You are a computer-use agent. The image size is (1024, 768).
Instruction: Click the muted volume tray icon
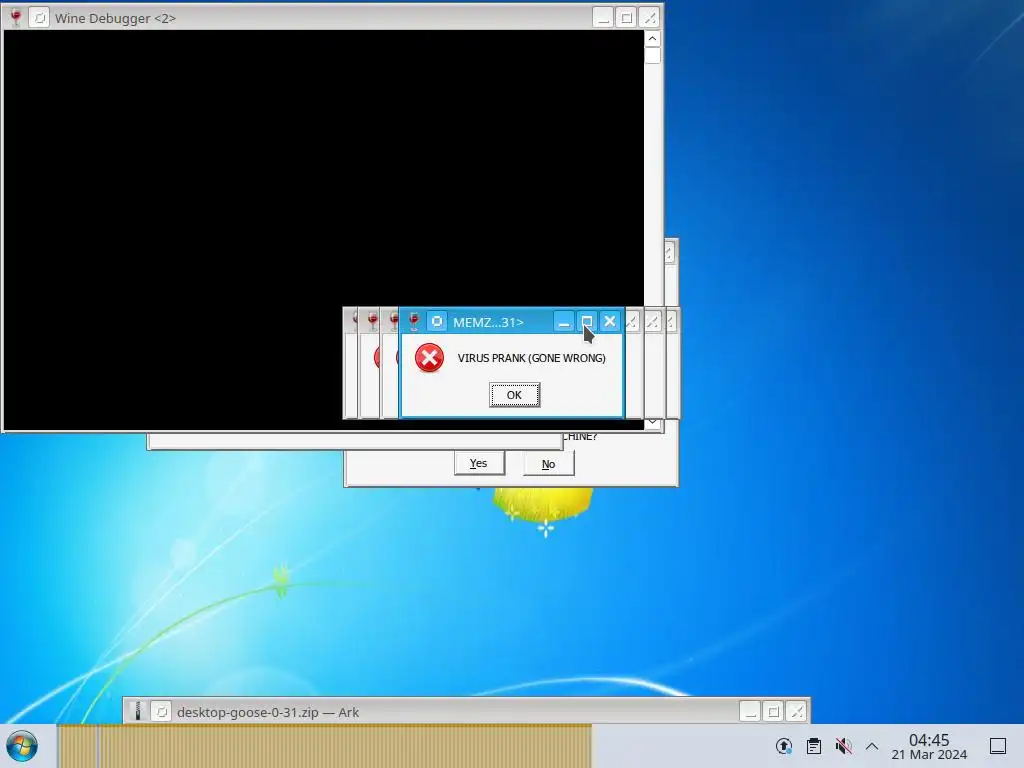tap(844, 746)
